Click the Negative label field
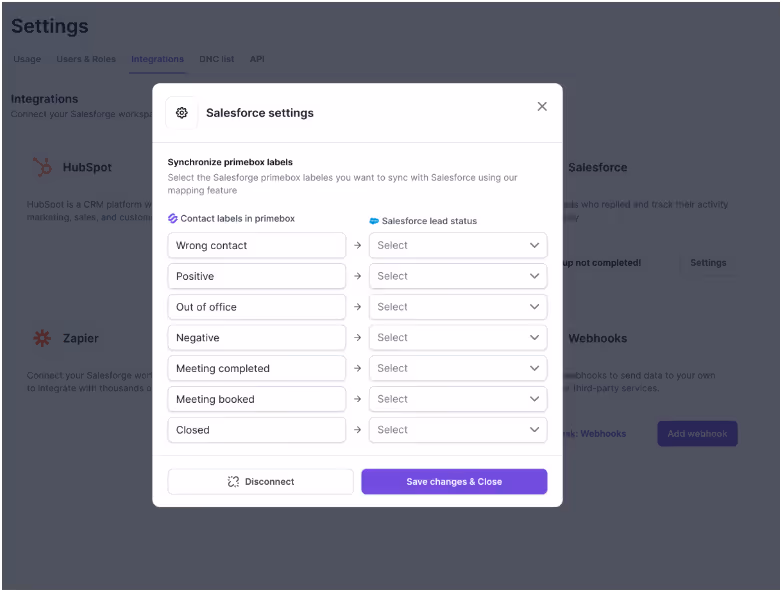Viewport: 782px width, 592px height. click(257, 338)
